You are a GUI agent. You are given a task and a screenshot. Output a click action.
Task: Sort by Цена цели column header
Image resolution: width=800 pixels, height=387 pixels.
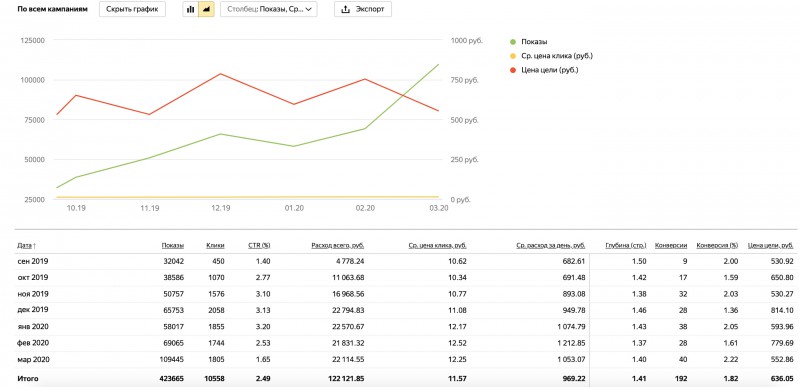point(770,245)
